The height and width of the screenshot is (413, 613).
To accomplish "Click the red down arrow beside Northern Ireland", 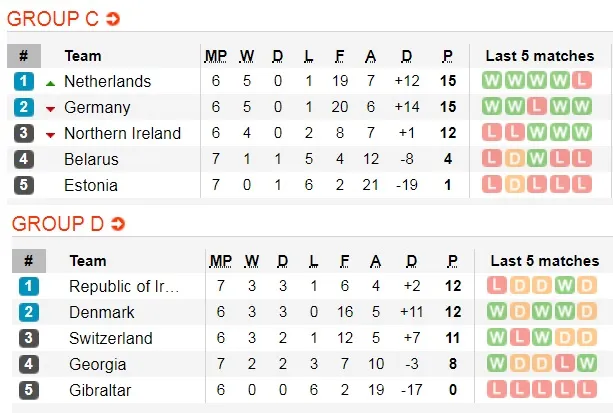I will click(x=50, y=134).
